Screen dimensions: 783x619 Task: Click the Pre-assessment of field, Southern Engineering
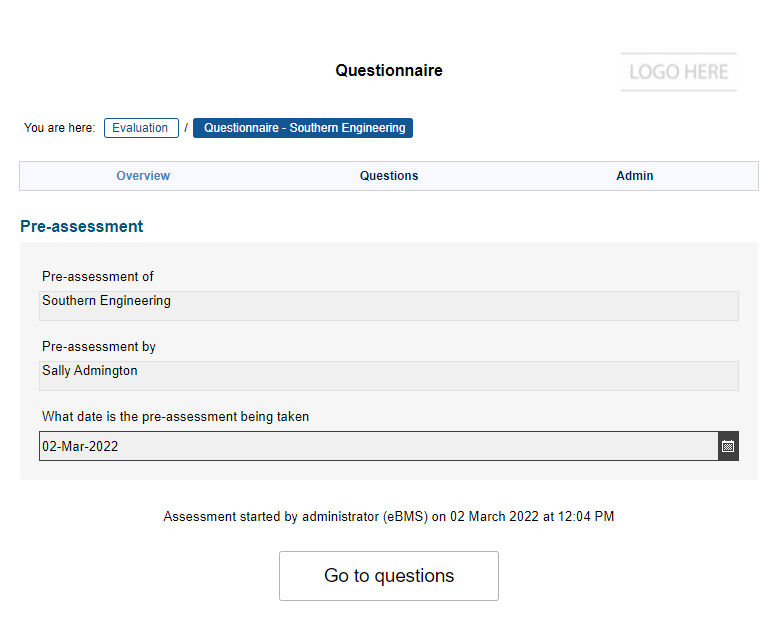pyautogui.click(x=389, y=306)
